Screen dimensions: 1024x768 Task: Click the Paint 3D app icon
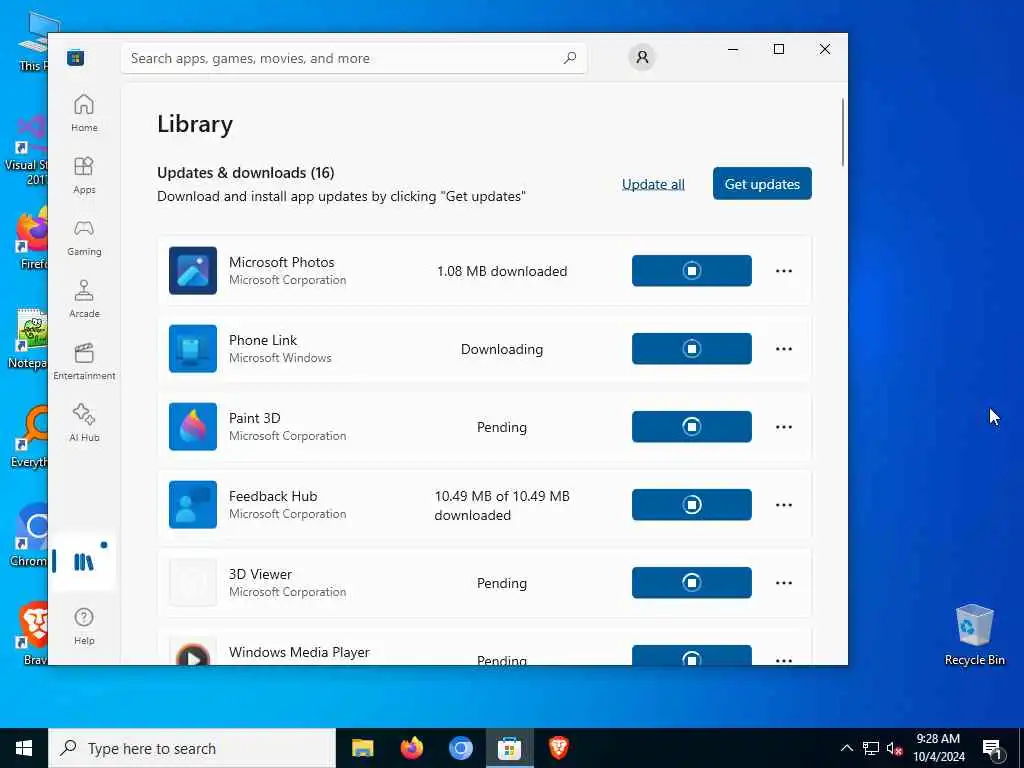click(x=193, y=426)
